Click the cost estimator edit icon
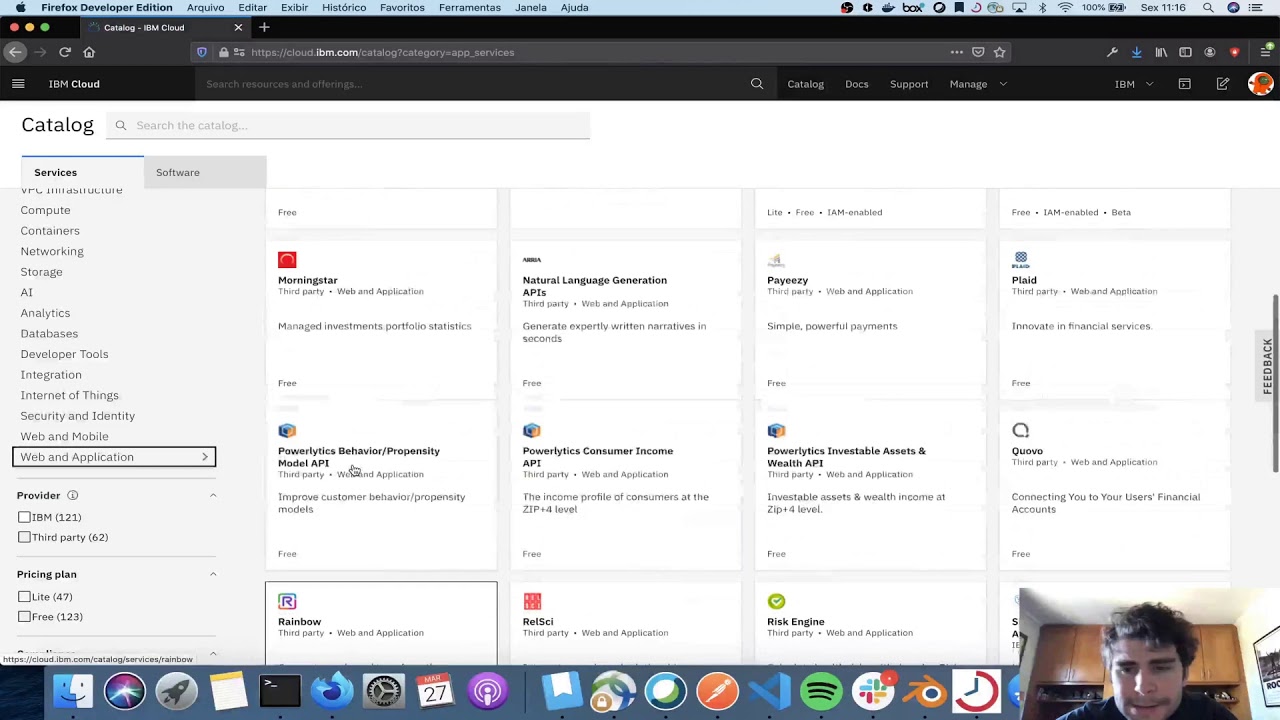The image size is (1280, 720). pyautogui.click(x=1223, y=84)
